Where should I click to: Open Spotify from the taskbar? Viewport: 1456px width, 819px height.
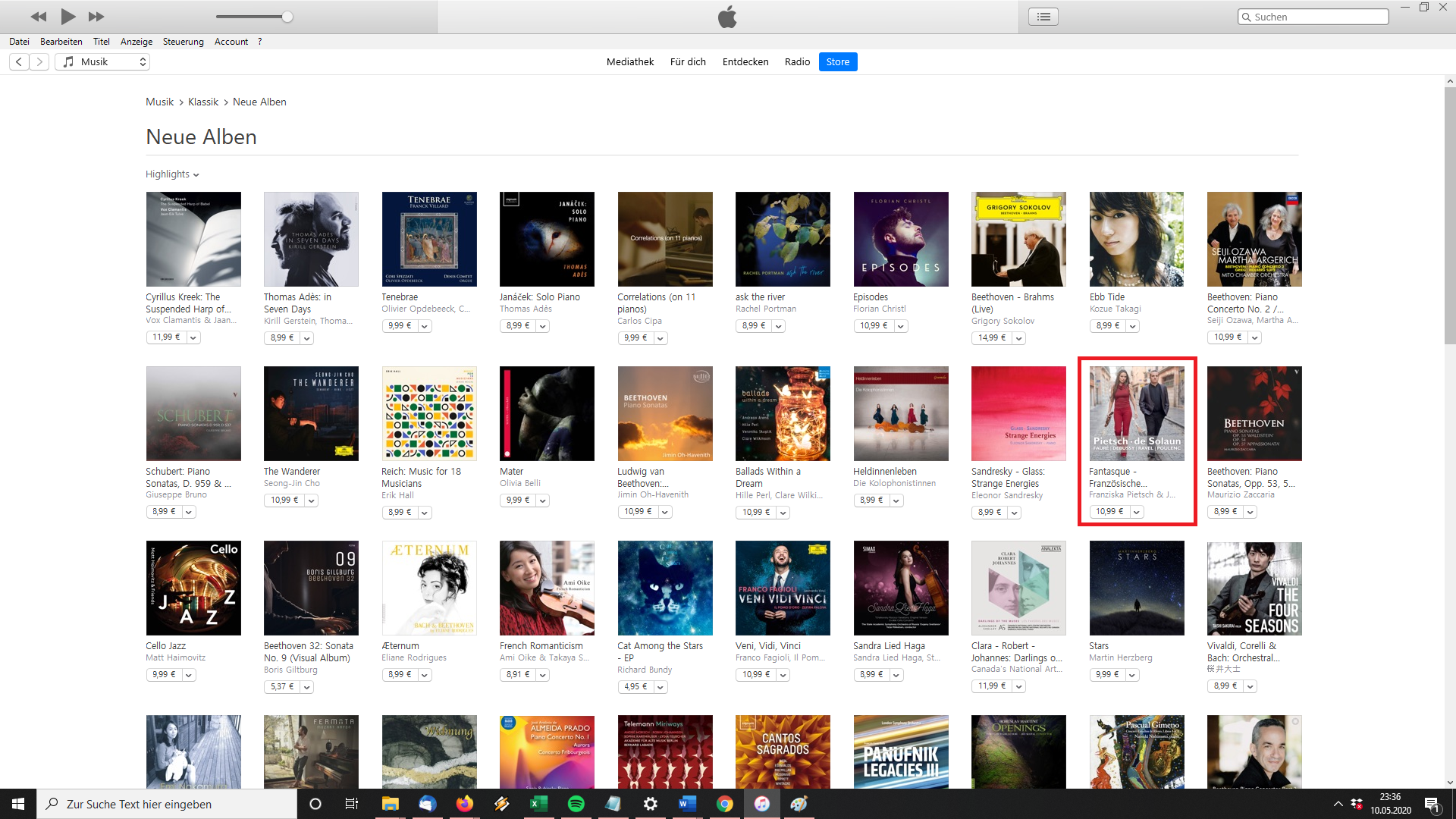(576, 804)
